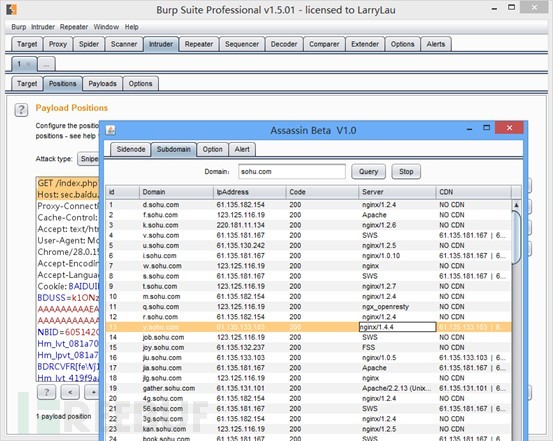Open the Alert tab in Assassin
Screen dimensions: 553x441
(x=242, y=149)
